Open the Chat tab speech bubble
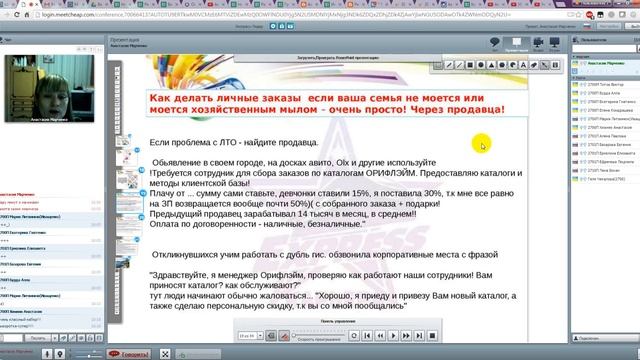 pos(495,44)
